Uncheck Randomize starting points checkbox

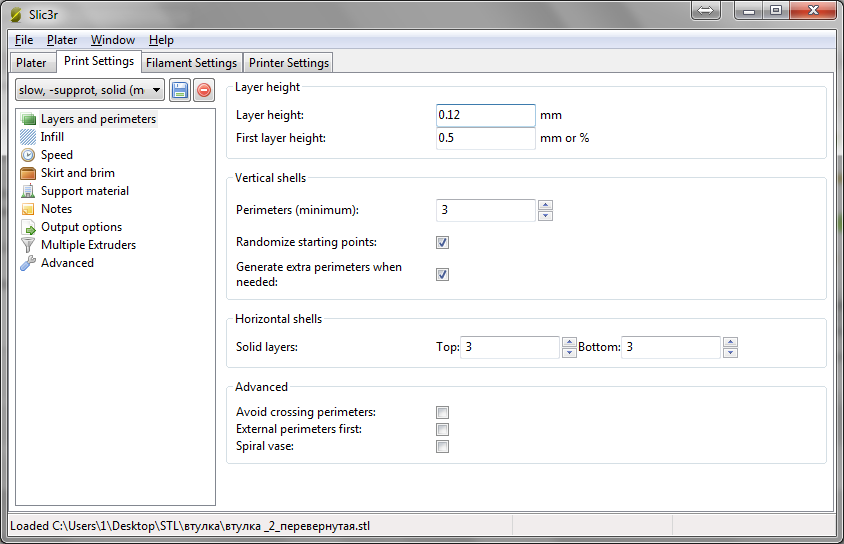(442, 242)
